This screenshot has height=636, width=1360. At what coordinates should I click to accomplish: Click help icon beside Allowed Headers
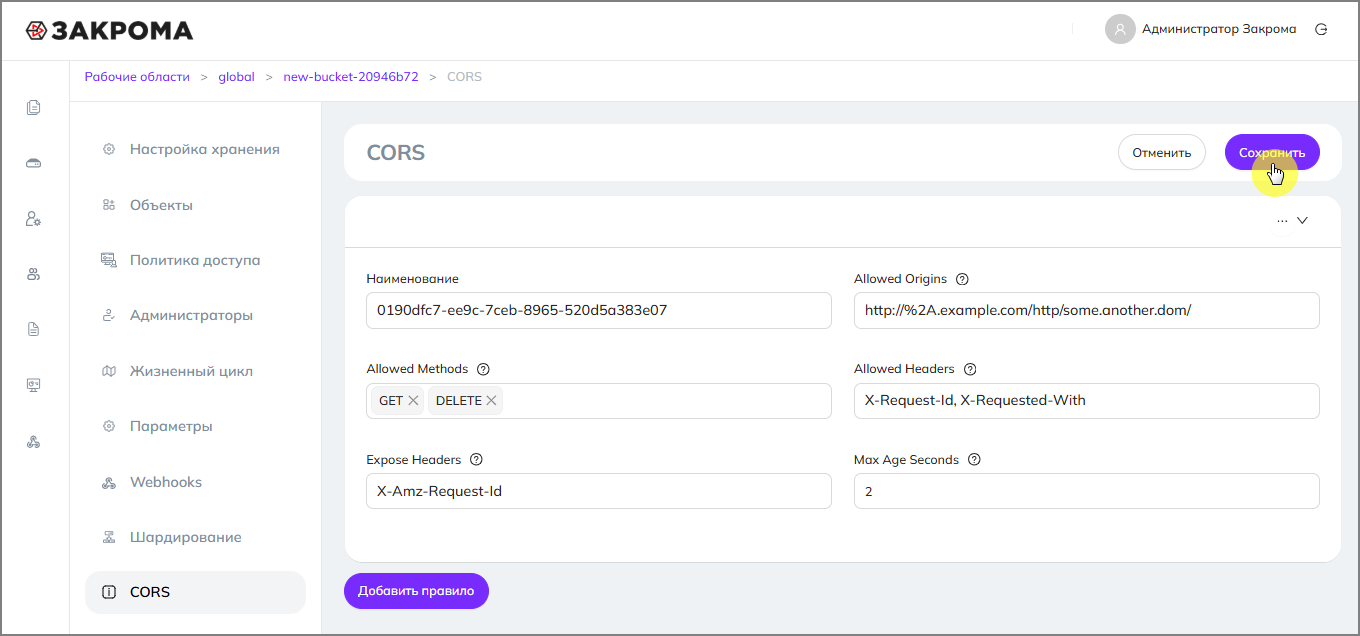(970, 369)
